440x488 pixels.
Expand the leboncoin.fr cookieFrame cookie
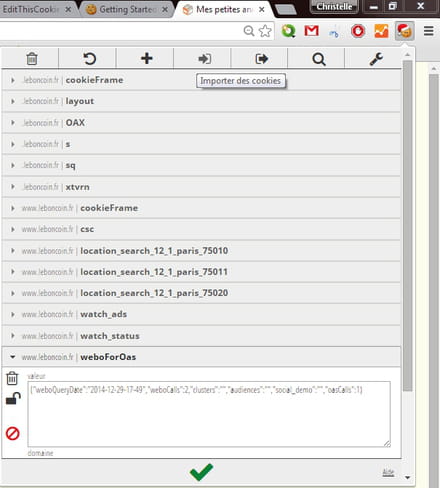pos(201,80)
